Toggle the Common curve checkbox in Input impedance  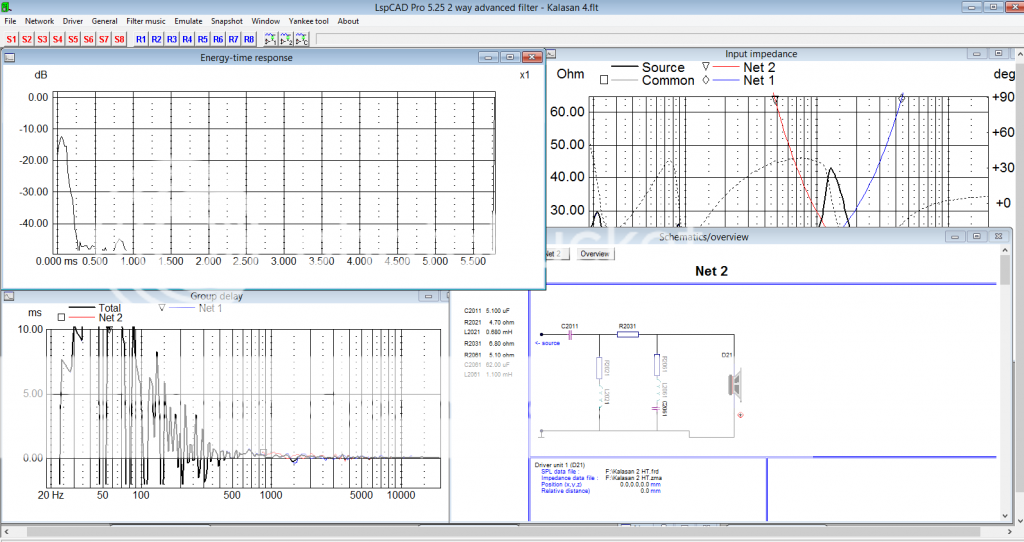tap(604, 80)
